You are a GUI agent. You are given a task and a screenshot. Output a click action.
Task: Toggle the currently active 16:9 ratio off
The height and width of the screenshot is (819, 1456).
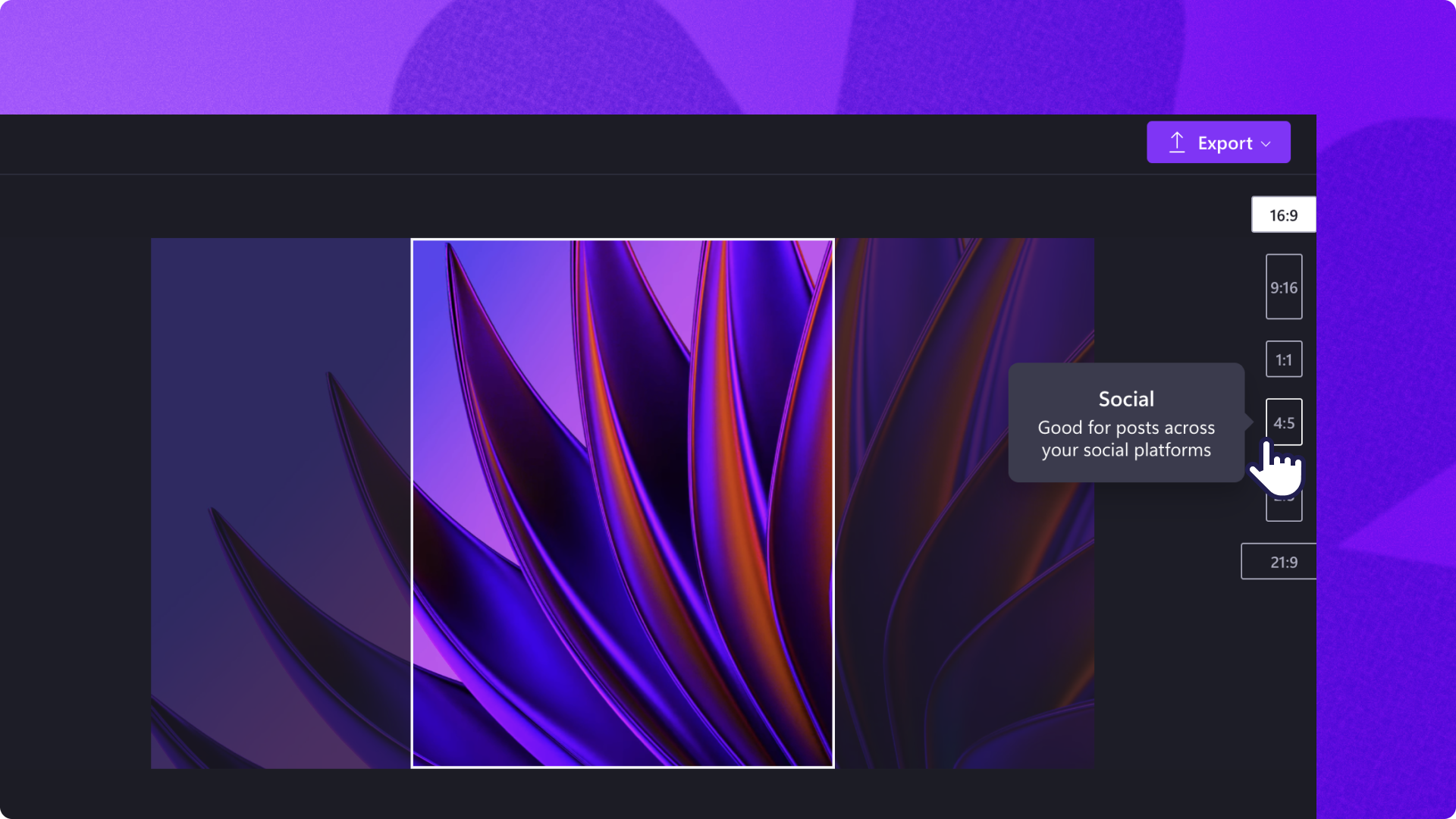click(1283, 215)
